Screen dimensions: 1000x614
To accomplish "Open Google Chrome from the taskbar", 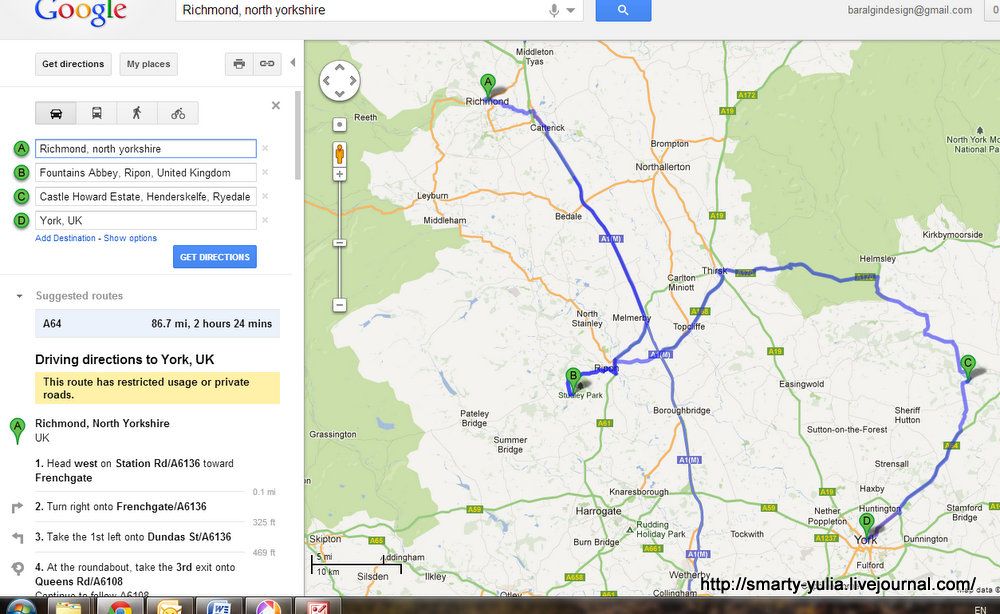I will (119, 607).
